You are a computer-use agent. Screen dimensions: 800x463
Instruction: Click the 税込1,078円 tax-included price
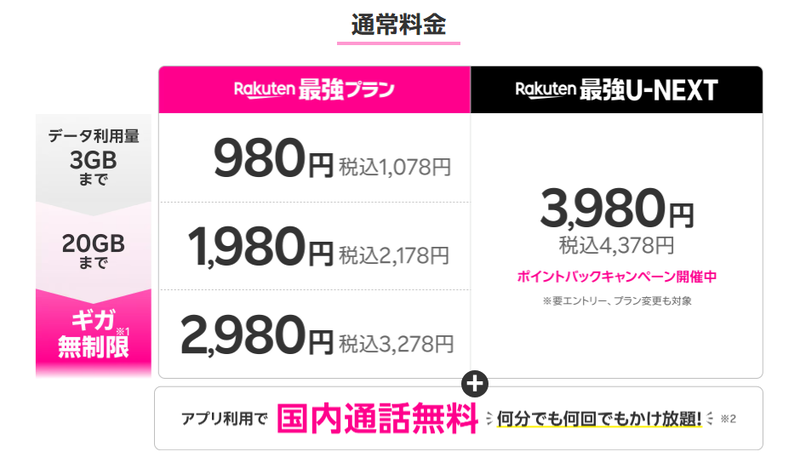tap(395, 167)
